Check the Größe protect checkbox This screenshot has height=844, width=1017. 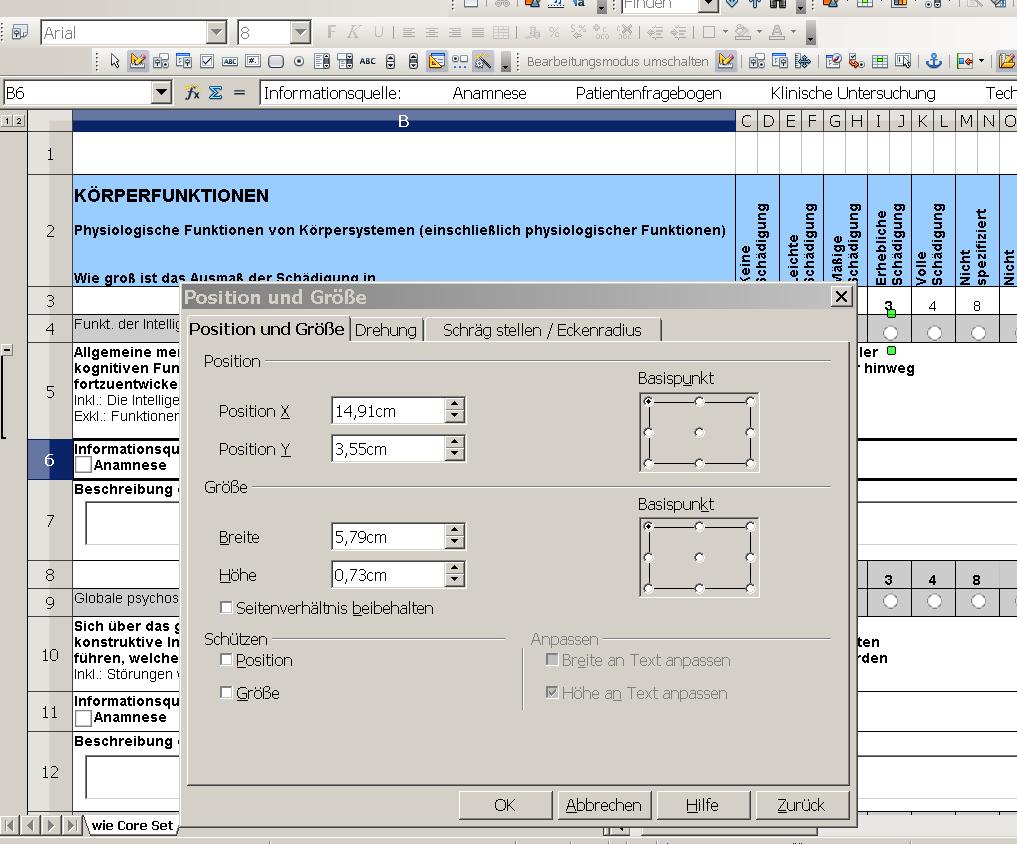(227, 693)
